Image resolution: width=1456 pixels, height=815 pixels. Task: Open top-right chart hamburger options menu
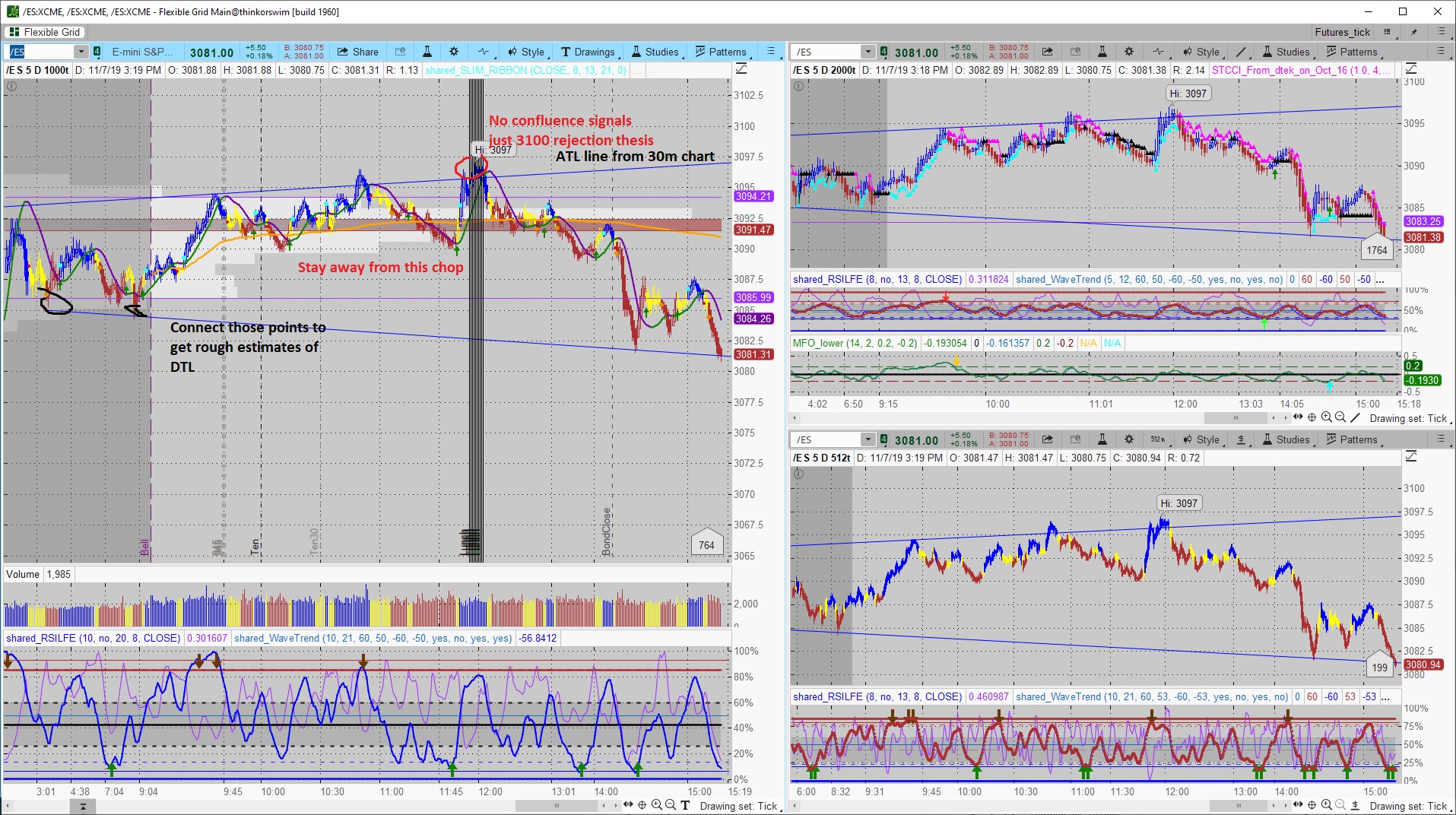[x=1441, y=52]
